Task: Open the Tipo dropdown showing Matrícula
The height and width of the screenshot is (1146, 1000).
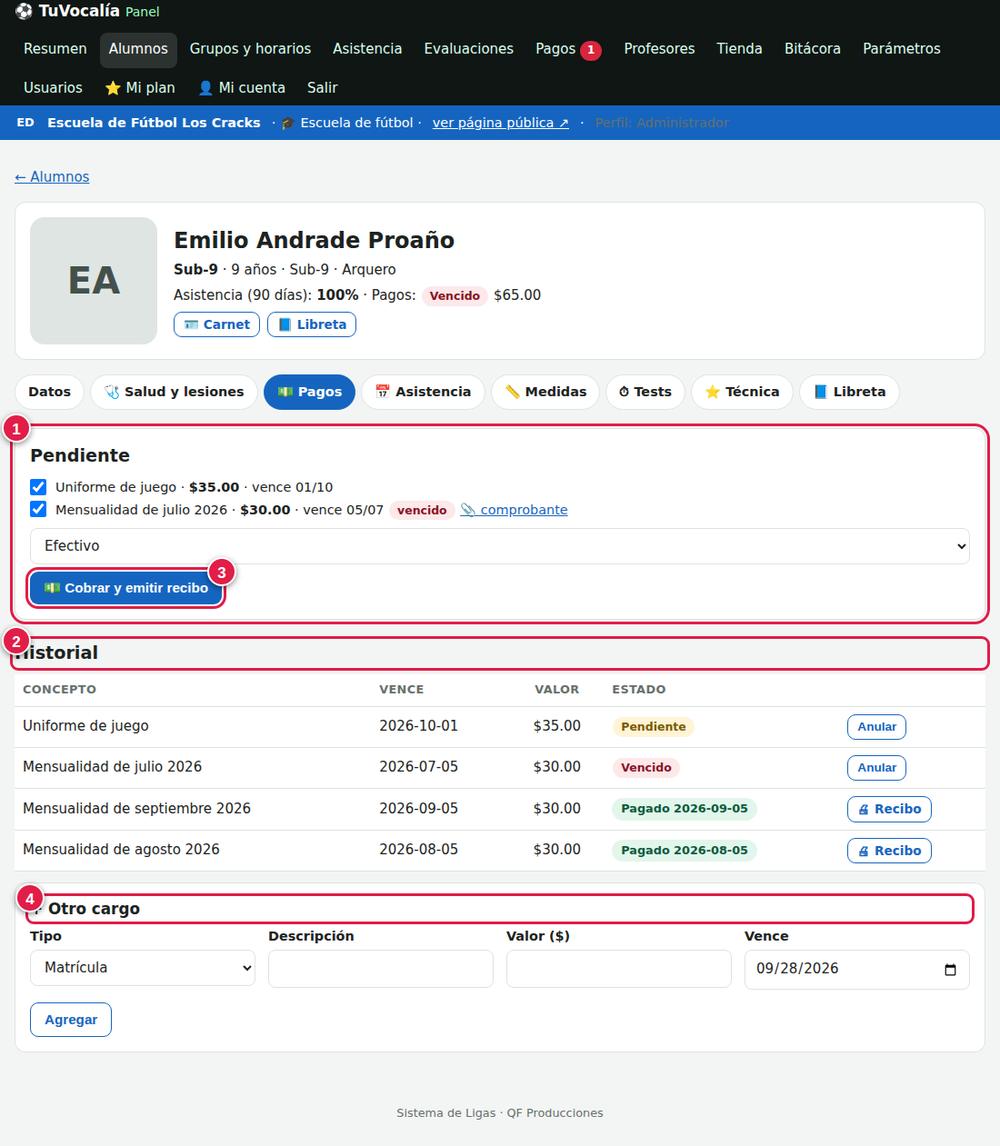Action: [143, 968]
